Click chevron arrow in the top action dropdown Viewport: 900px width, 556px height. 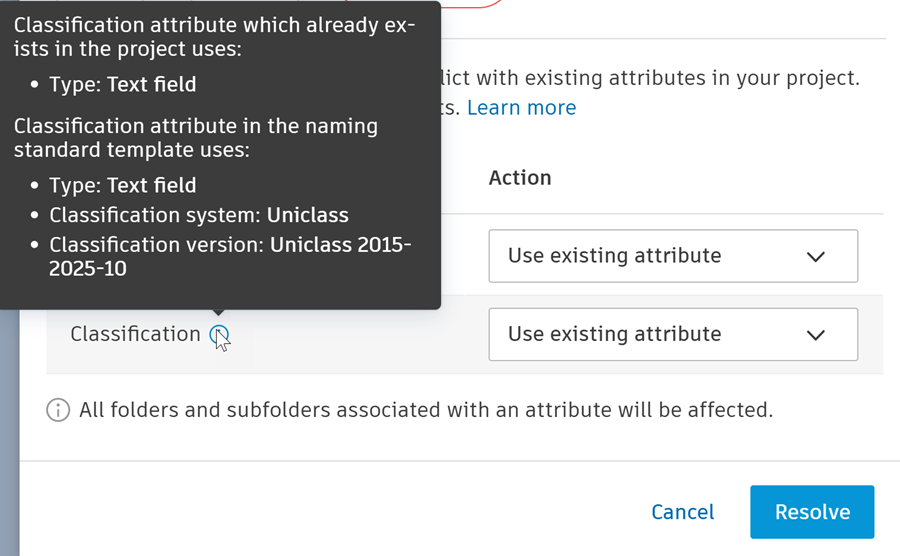coord(815,256)
